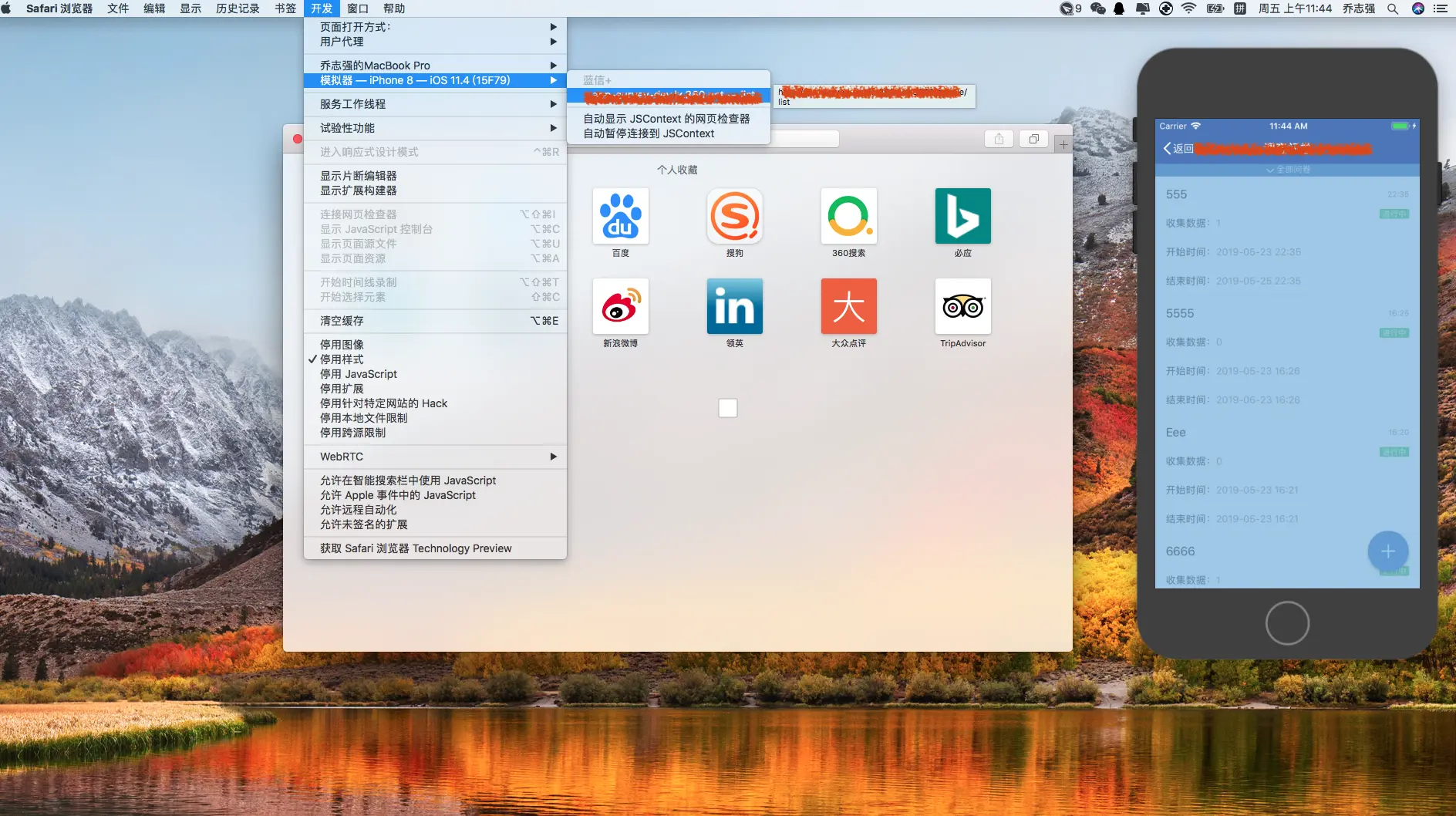Toggle 停用扩展 option
The image size is (1456, 816).
(x=435, y=389)
